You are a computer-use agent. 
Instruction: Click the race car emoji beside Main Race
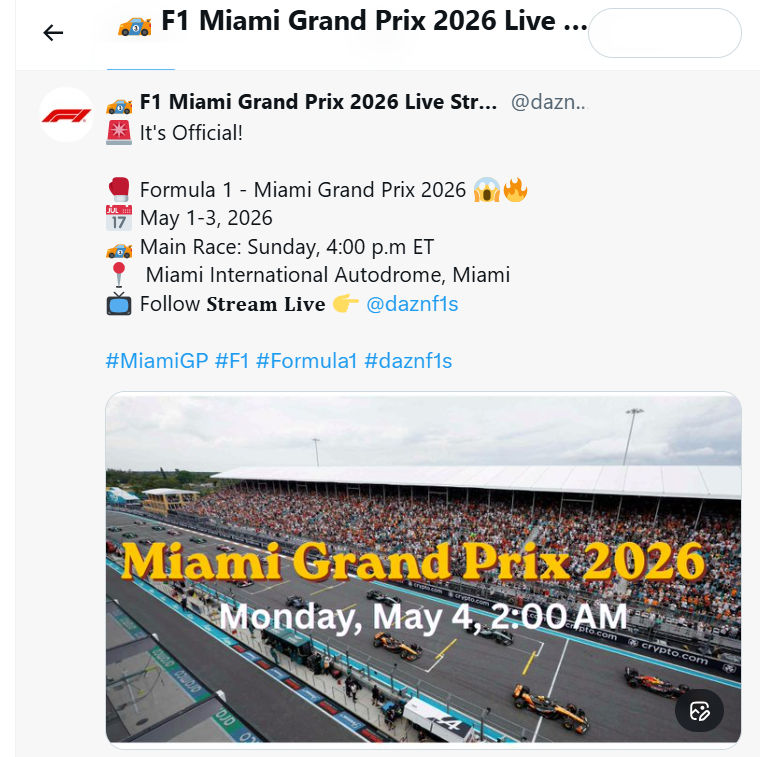pos(119,247)
